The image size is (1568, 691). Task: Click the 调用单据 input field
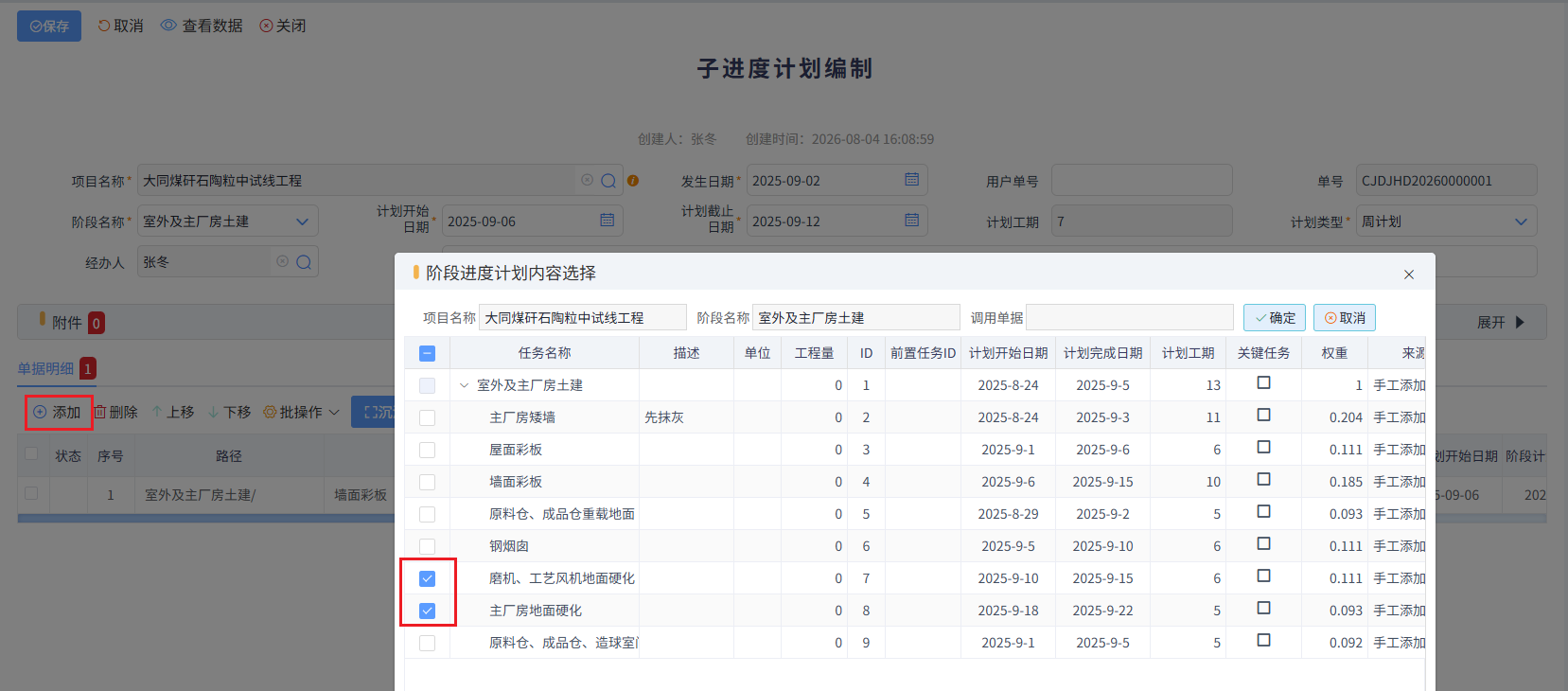1130,318
